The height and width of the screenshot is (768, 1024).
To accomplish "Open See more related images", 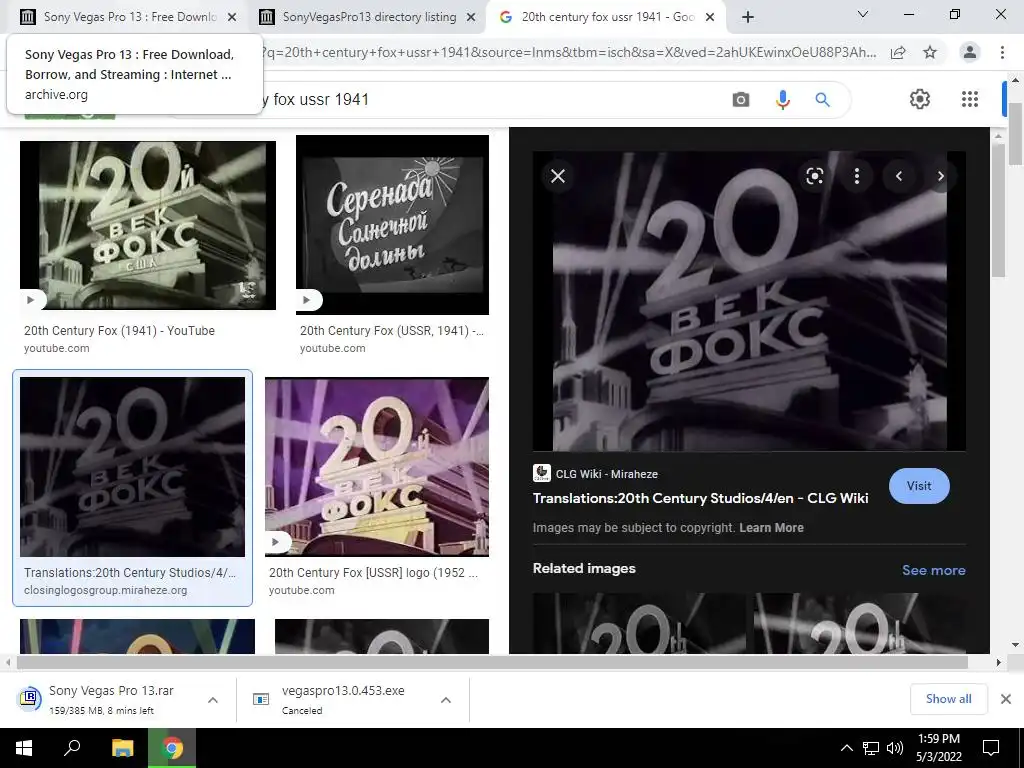I will coord(934,570).
